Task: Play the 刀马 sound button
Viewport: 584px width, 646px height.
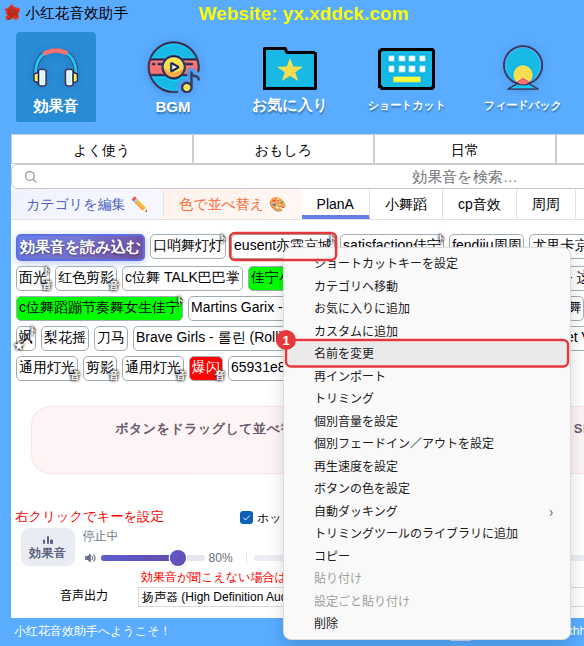Action: pyautogui.click(x=110, y=338)
